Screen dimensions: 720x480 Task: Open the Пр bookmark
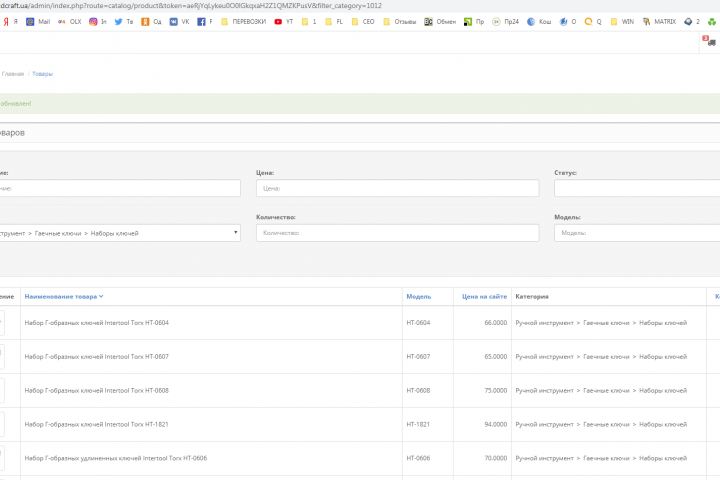(x=474, y=22)
